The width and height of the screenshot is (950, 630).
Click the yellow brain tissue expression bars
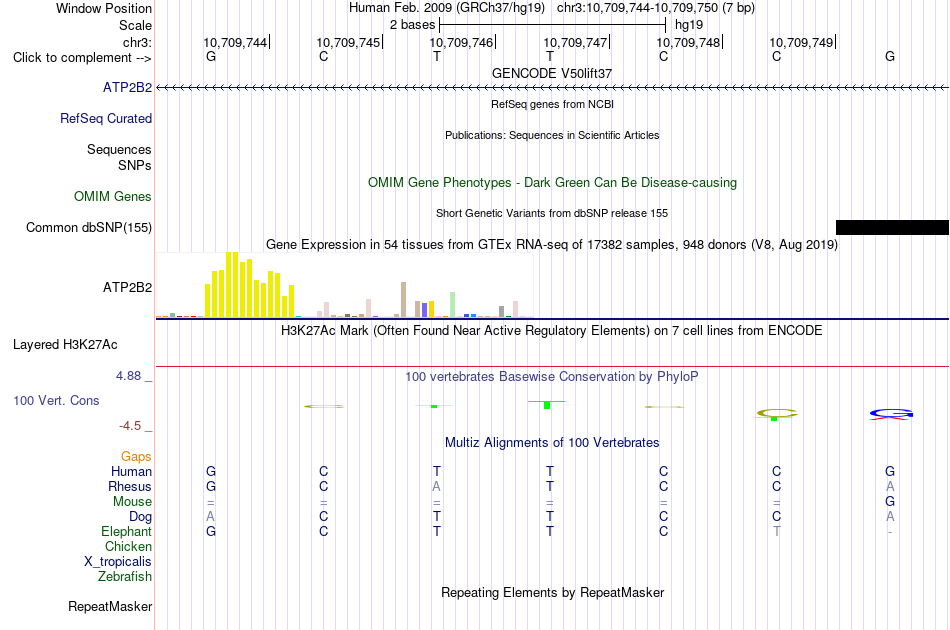250,285
